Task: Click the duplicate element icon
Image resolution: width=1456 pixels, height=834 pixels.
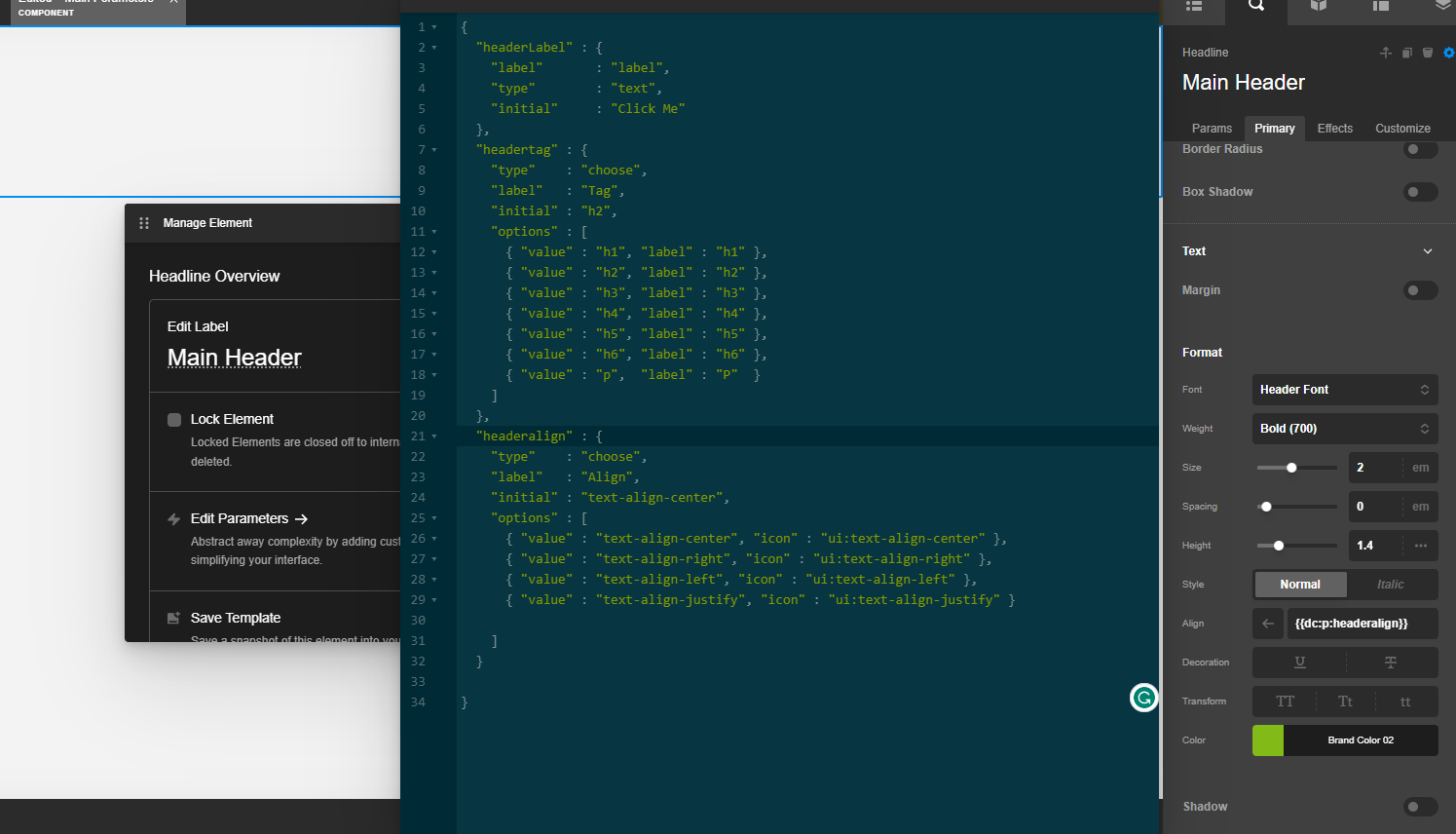Action: coord(1406,53)
